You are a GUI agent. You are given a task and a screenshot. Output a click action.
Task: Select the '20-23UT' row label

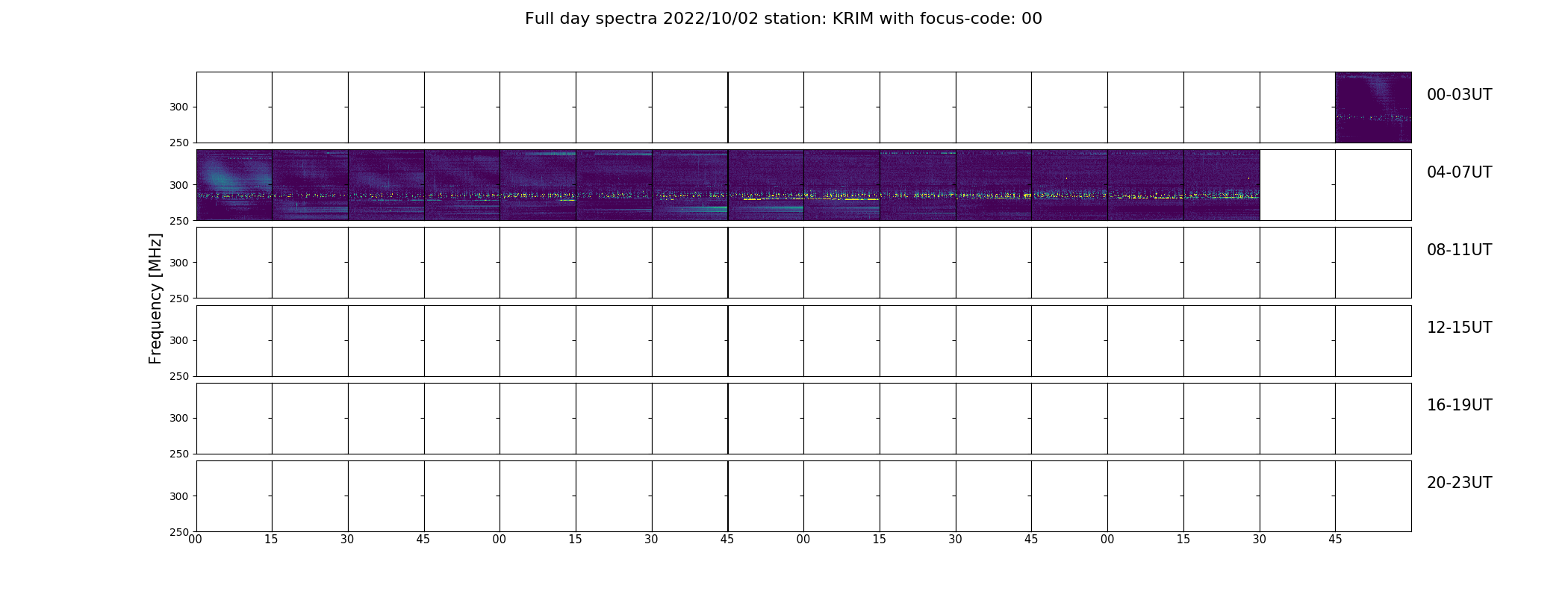click(1459, 483)
